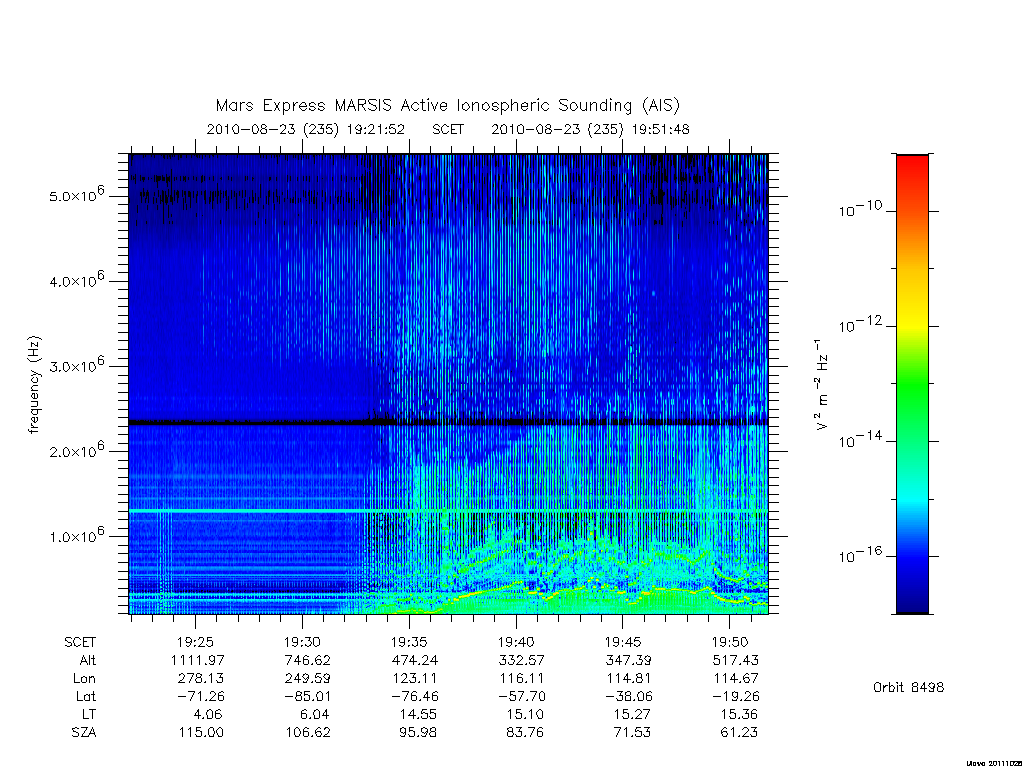1024x768 pixels.
Task: Click the SZA value 106.62
Action: pos(308,733)
